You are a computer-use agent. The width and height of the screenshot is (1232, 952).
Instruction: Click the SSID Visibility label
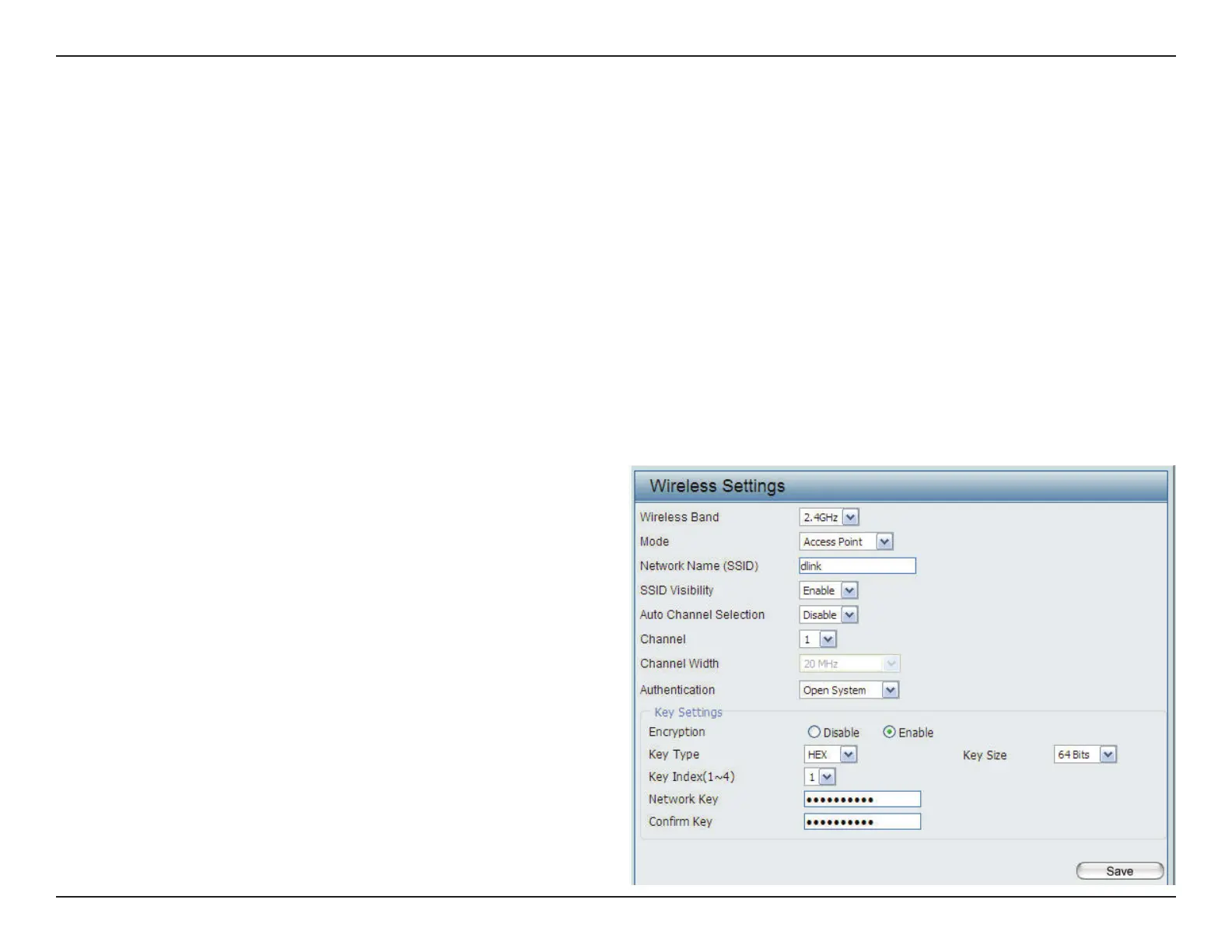677,590
